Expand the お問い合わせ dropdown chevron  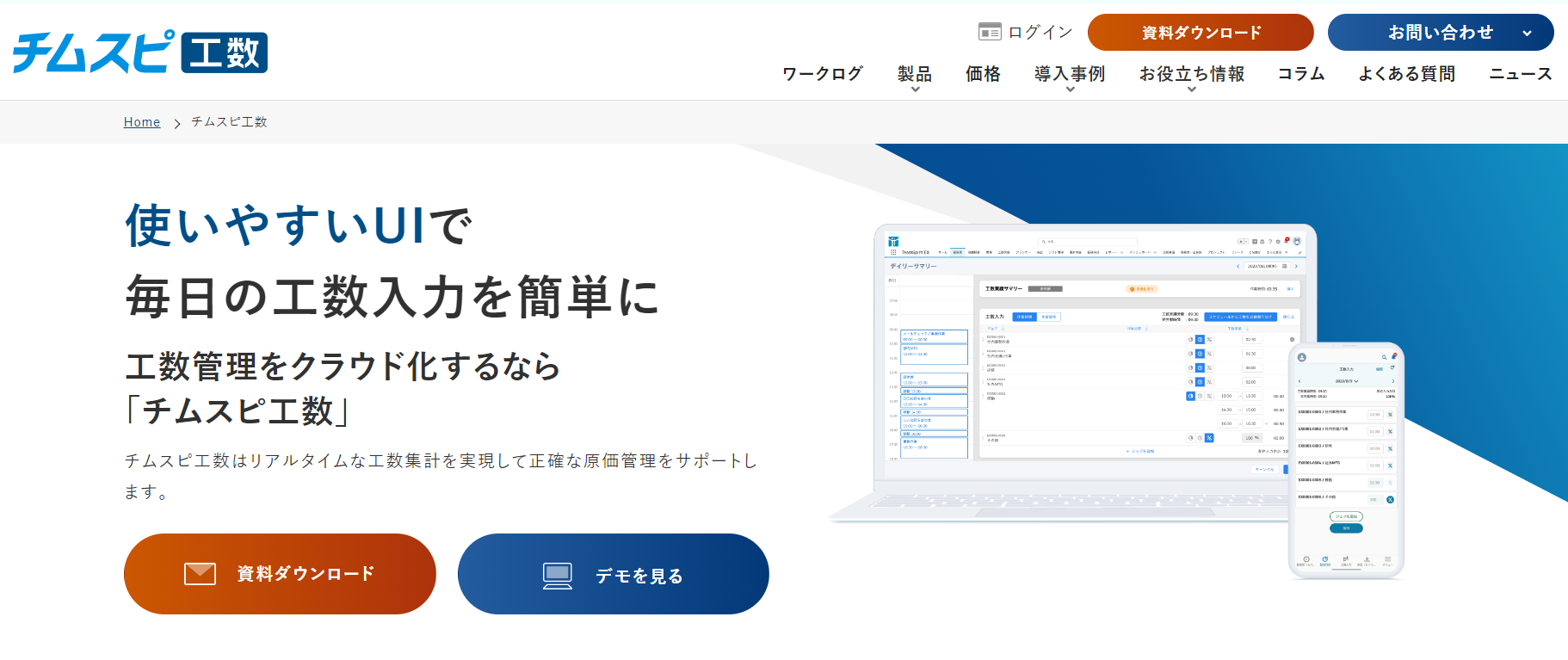(1527, 34)
